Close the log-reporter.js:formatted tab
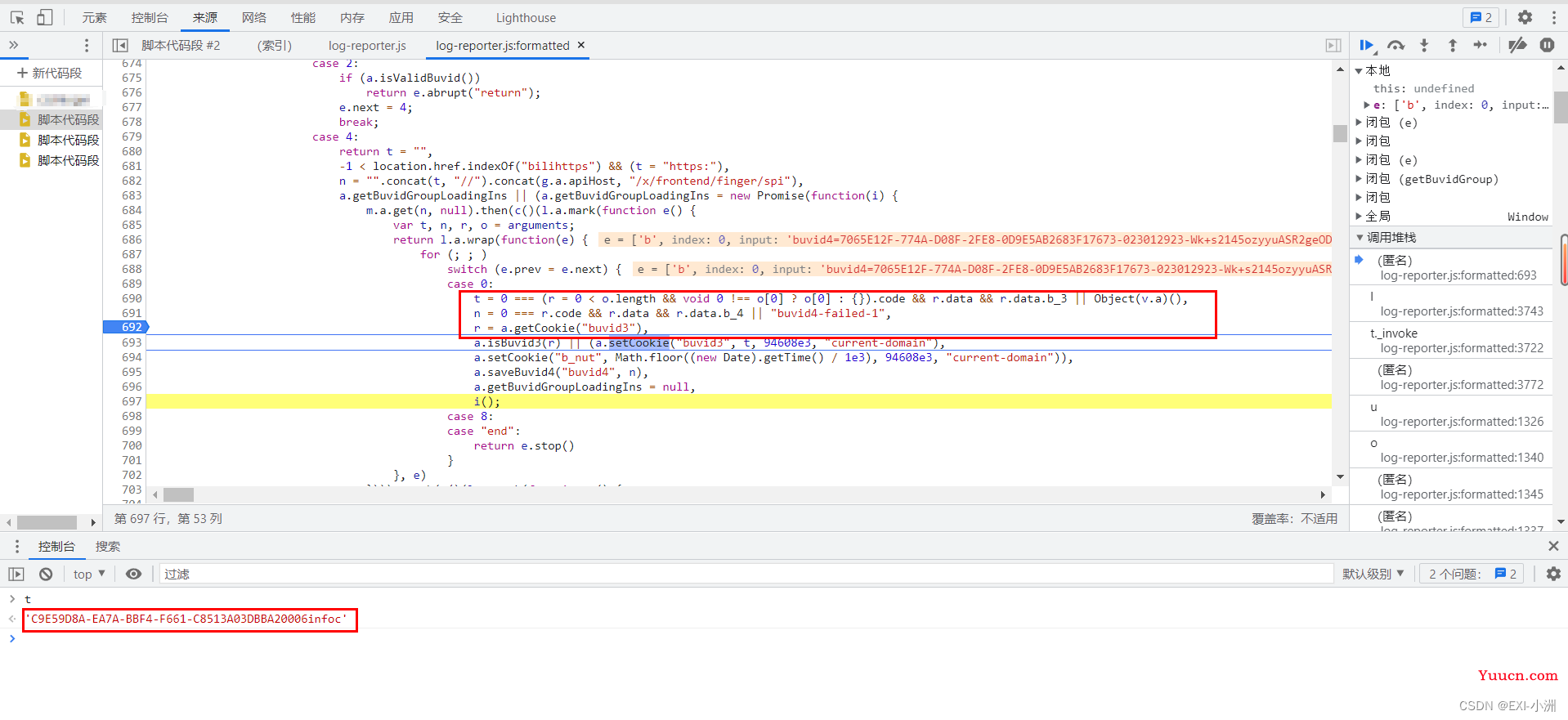The image size is (1568, 720). pos(581,45)
